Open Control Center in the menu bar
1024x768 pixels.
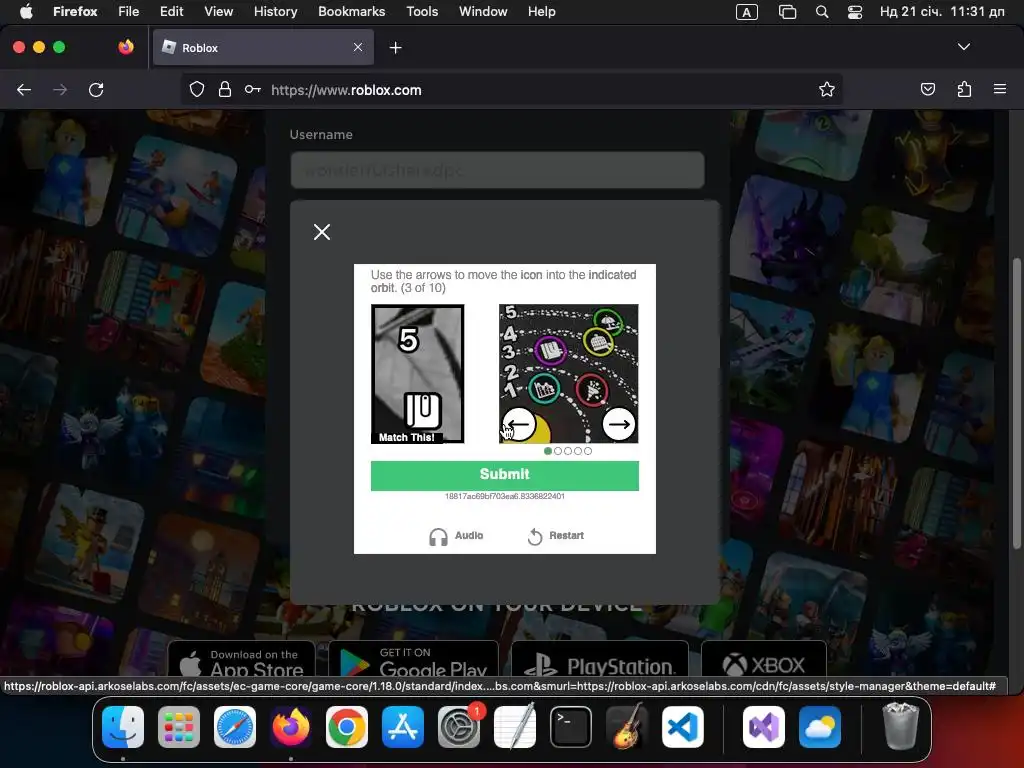pyautogui.click(x=855, y=12)
